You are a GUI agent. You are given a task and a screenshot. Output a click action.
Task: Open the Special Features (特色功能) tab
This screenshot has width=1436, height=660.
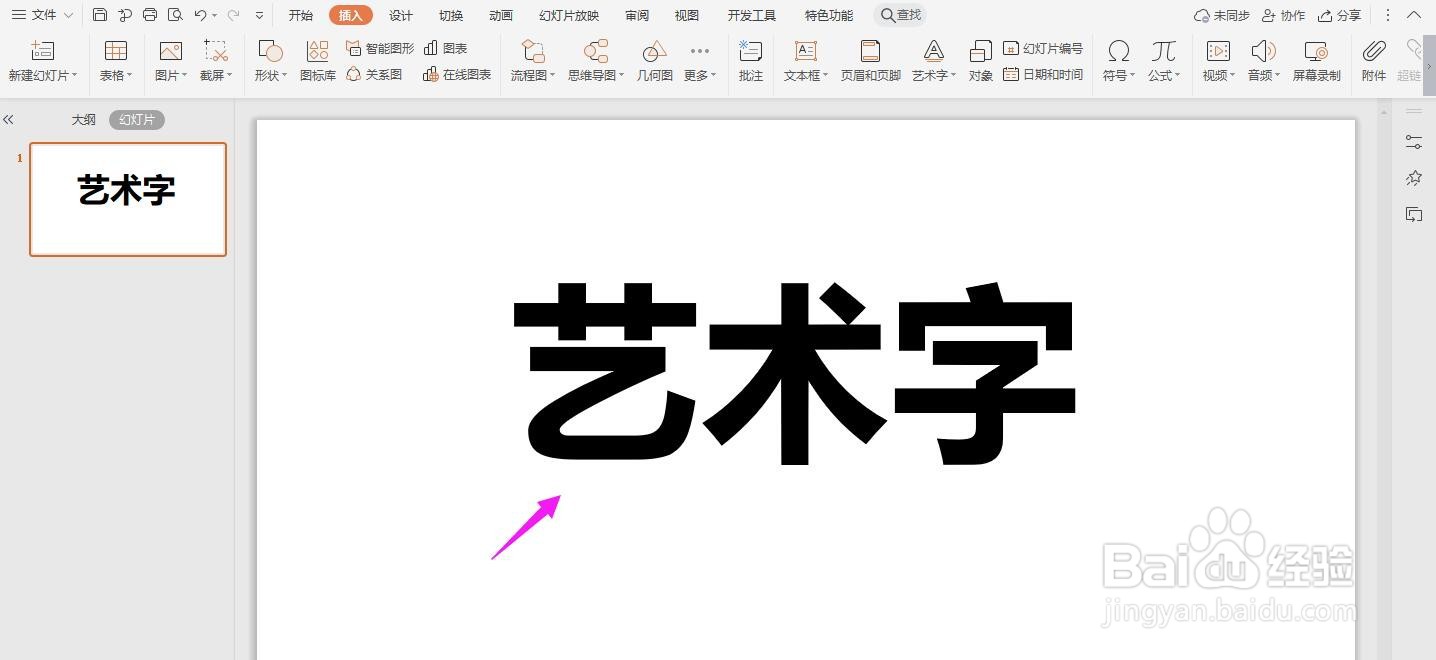pos(829,15)
